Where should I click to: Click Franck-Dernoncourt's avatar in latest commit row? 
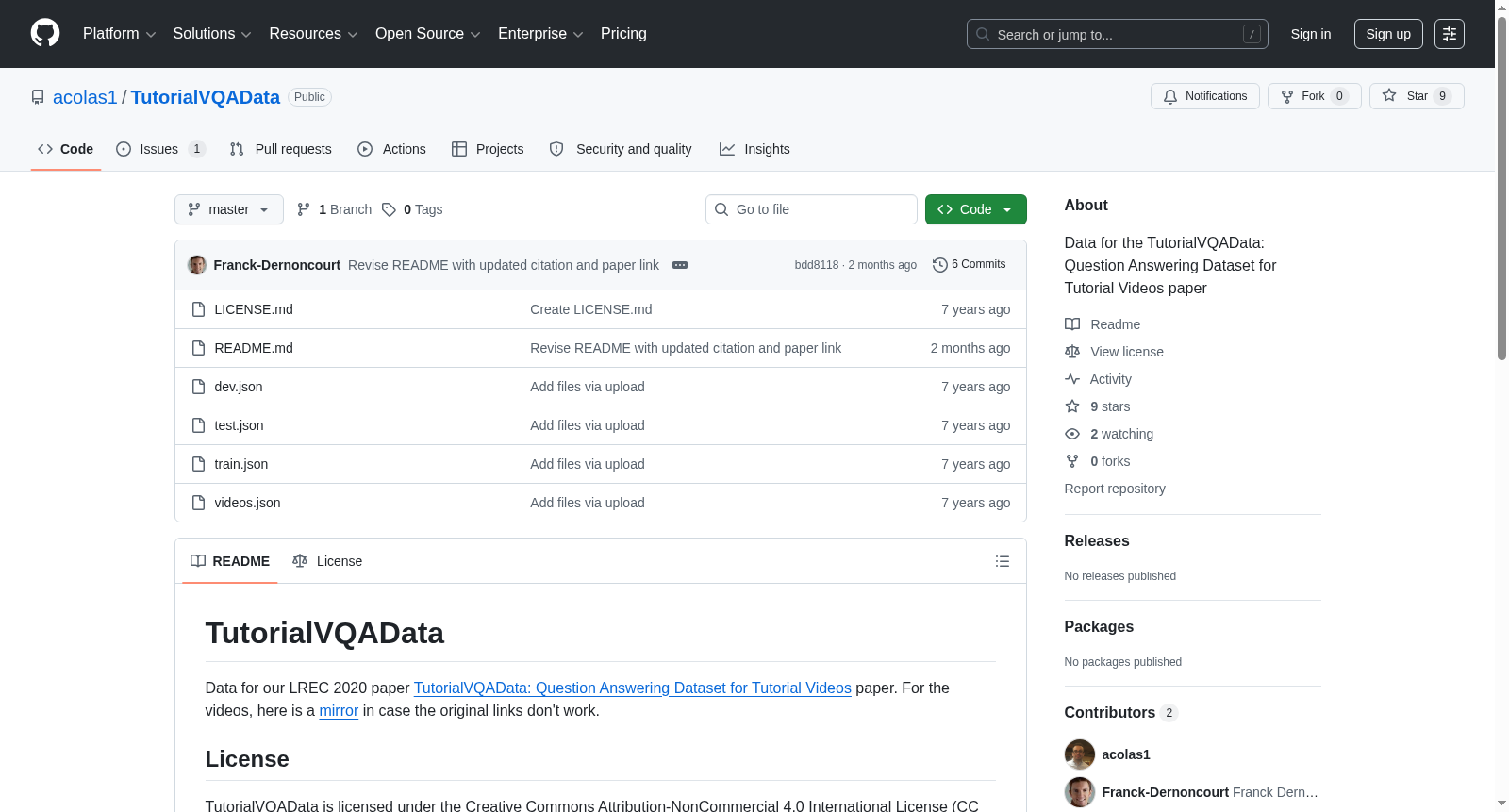[x=197, y=265]
